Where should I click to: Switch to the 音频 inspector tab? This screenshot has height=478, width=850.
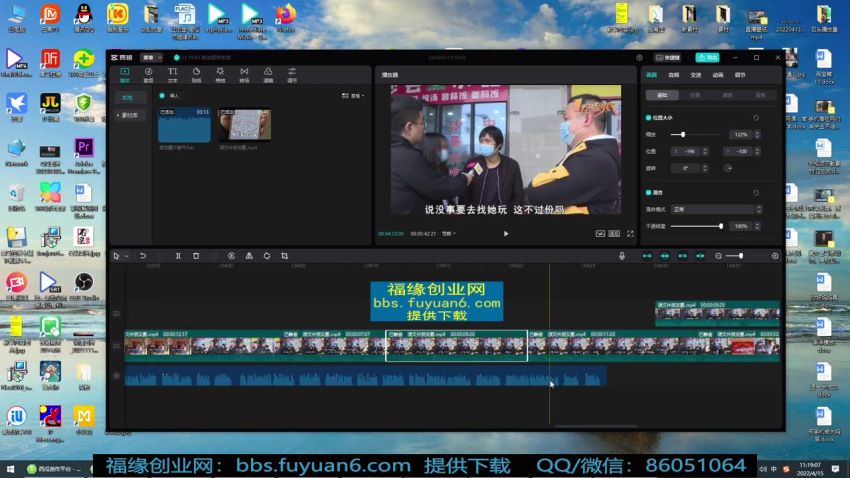point(674,75)
